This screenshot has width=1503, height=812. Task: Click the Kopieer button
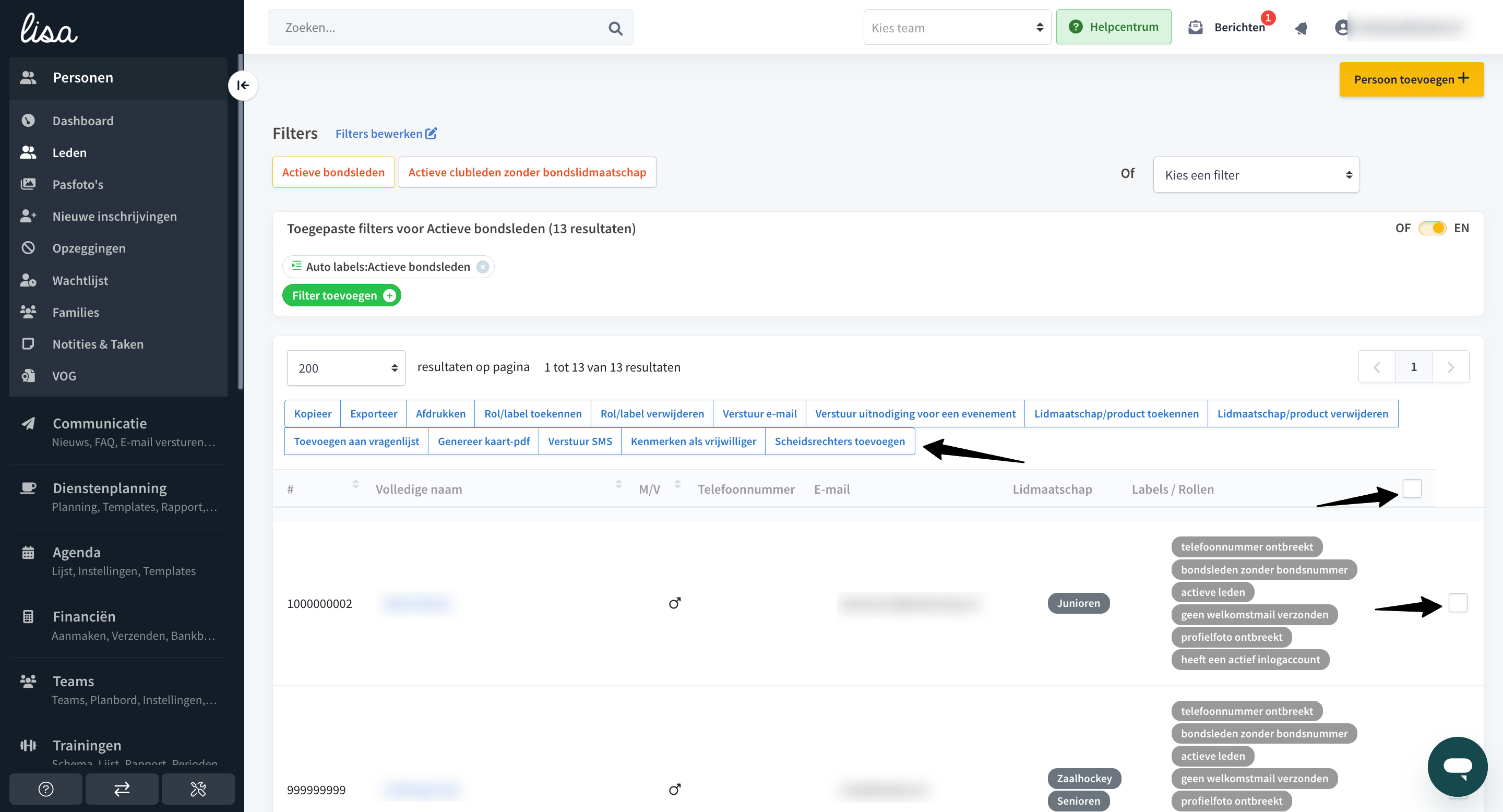(x=313, y=414)
